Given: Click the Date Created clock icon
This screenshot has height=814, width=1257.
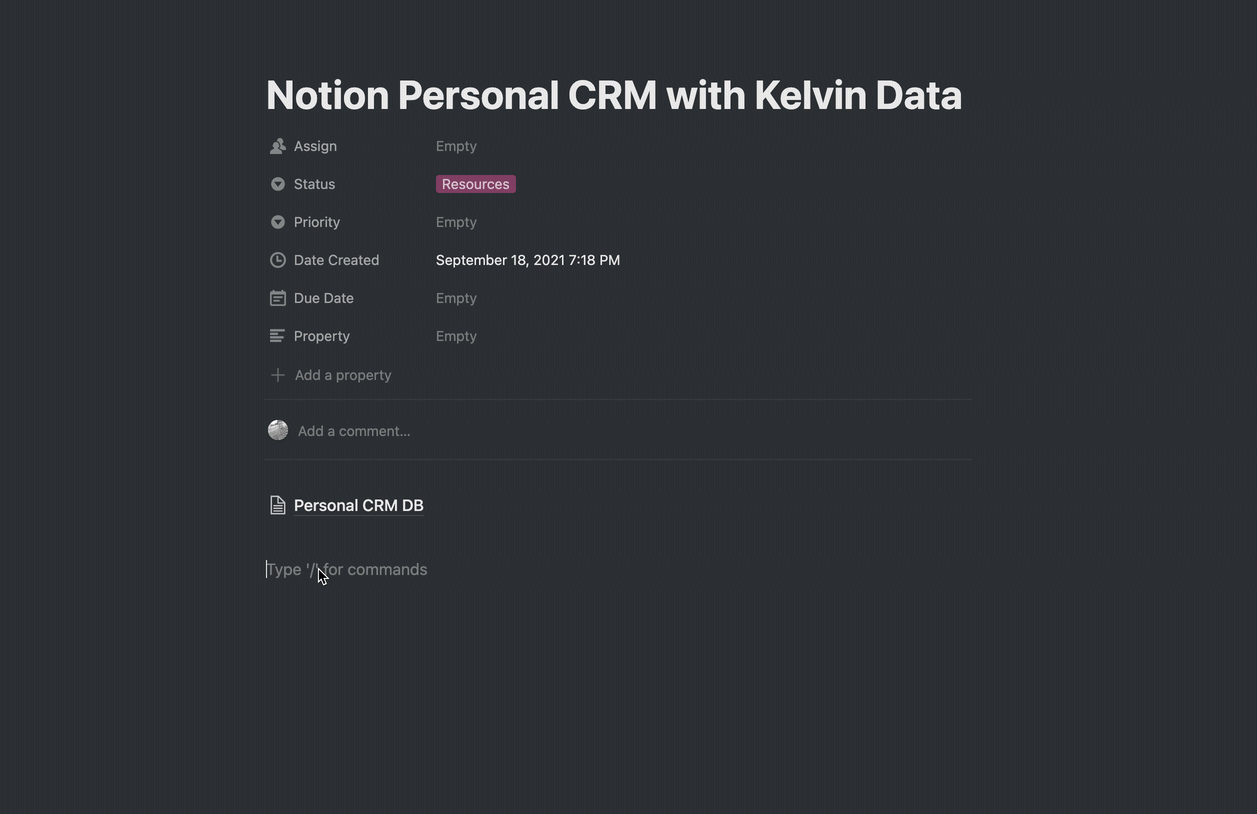Looking at the screenshot, I should coord(278,260).
